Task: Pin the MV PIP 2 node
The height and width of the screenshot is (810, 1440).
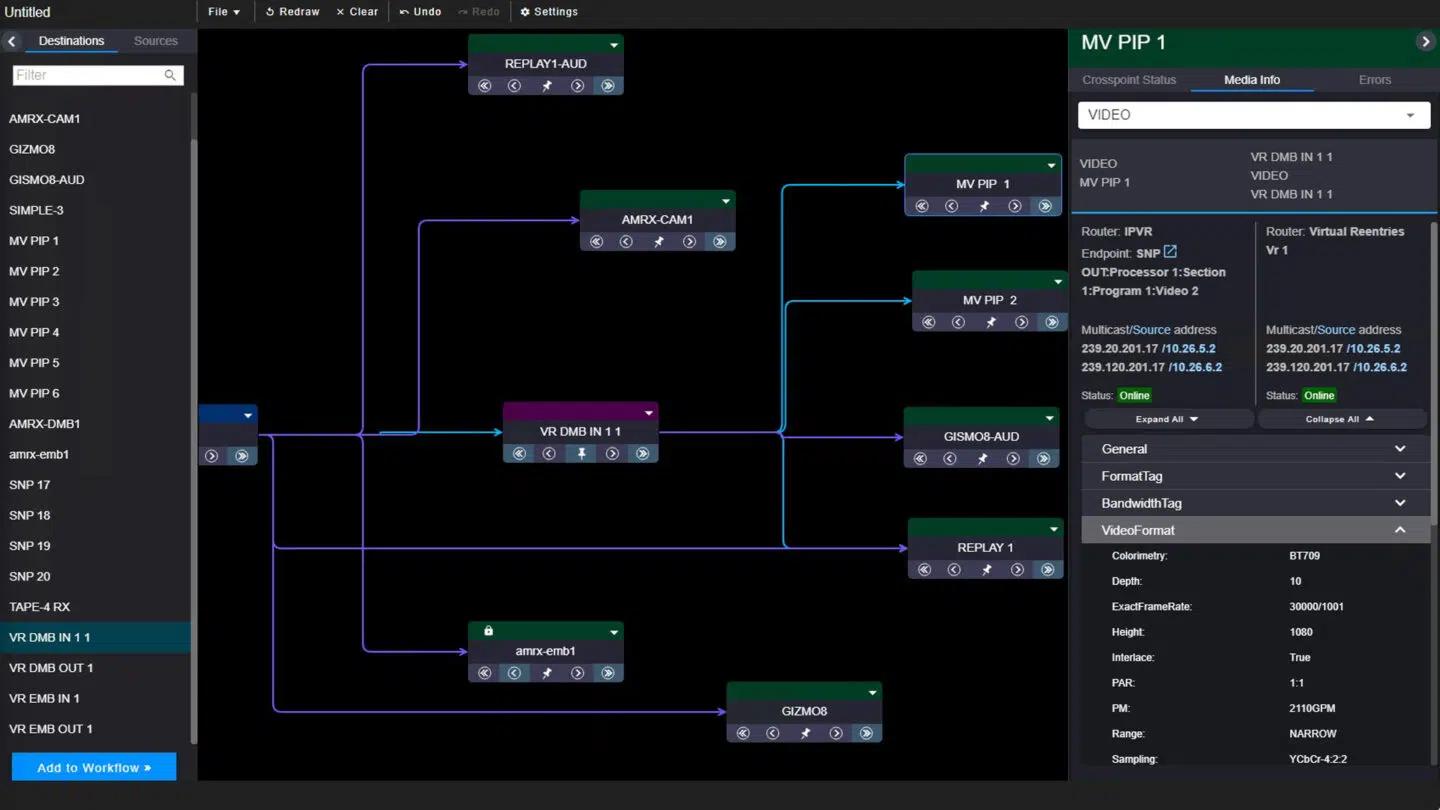Action: (x=990, y=322)
